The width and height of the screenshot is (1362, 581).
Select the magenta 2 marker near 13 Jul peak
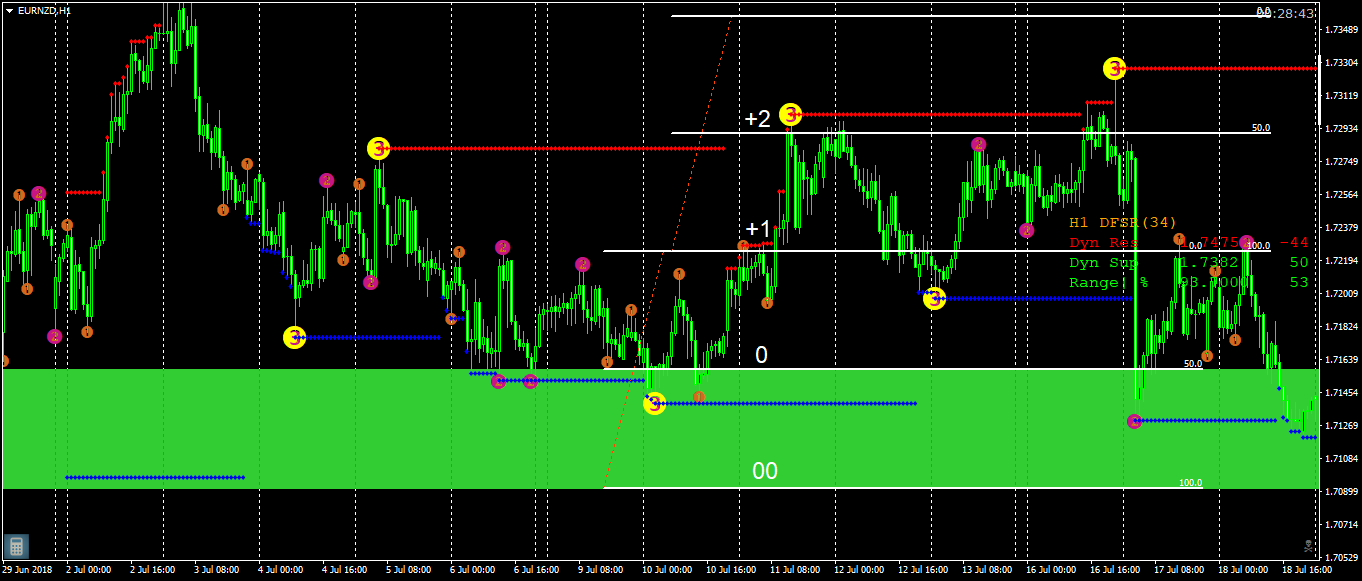[x=978, y=144]
